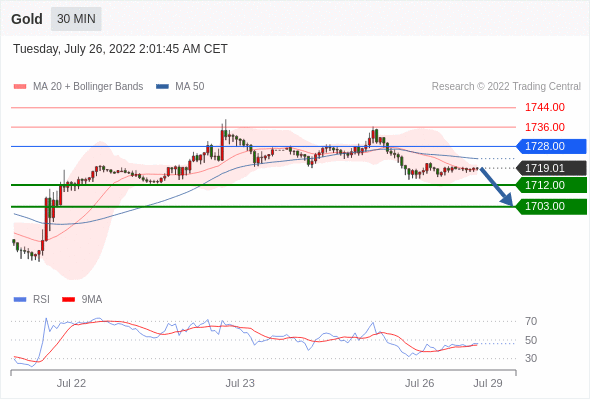The height and width of the screenshot is (400, 590).
Task: Click the 30 MIN timeframe button
Action: click(76, 19)
